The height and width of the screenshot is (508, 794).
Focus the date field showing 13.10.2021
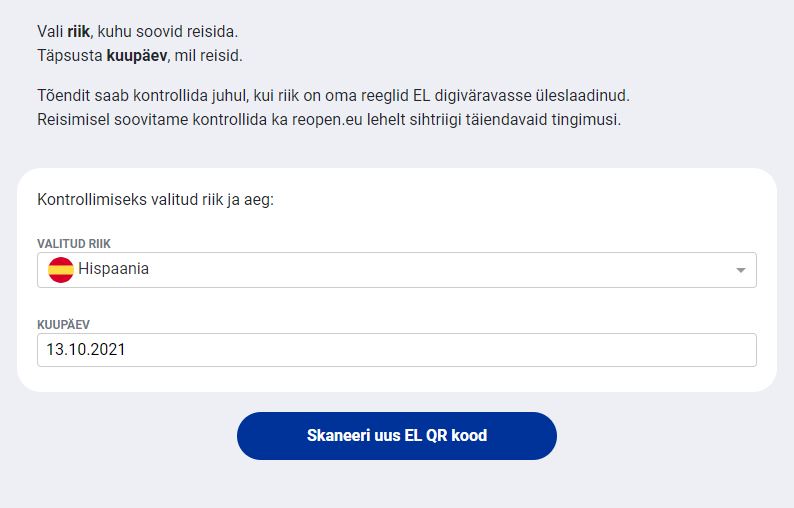(396, 350)
